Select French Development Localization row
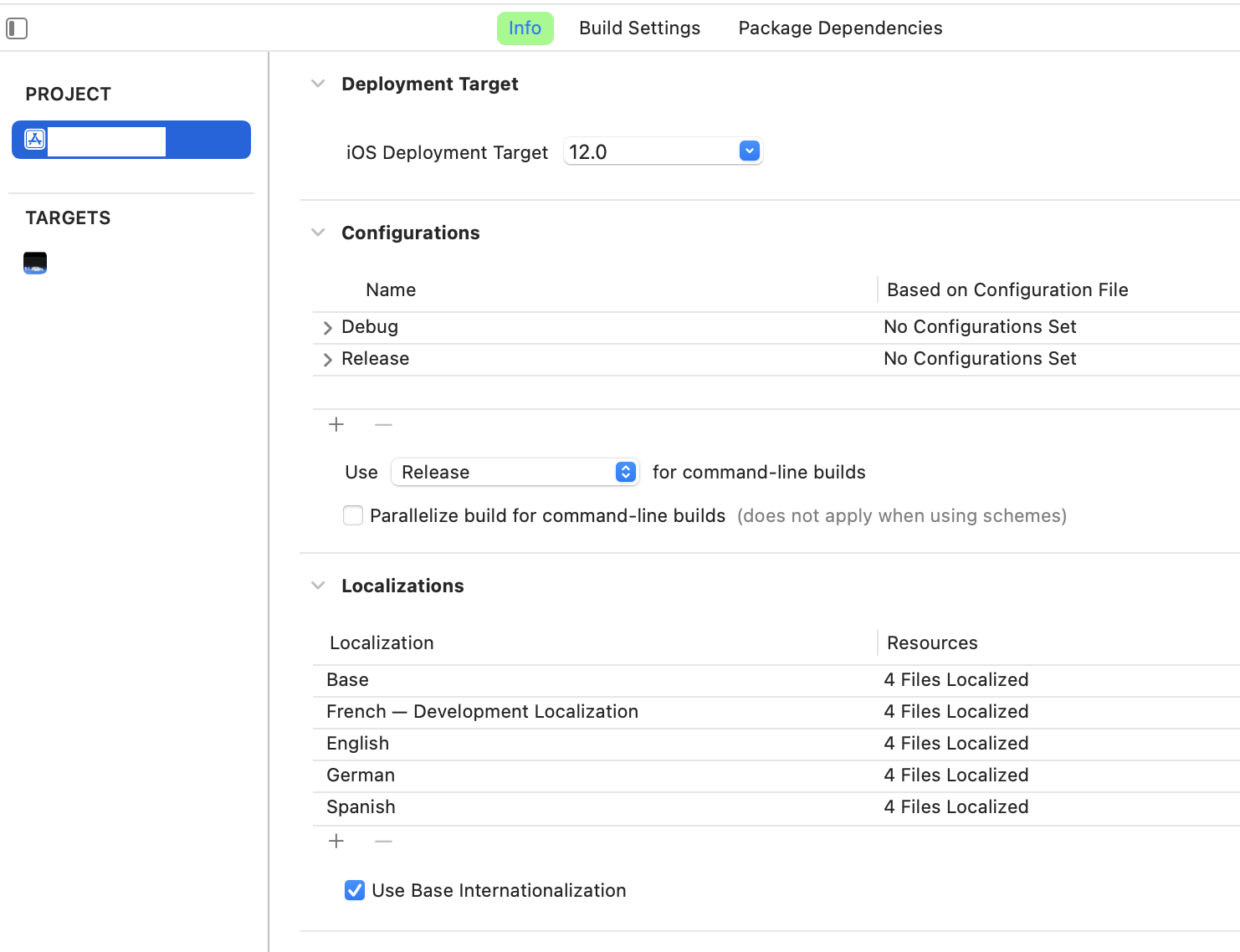 (482, 712)
